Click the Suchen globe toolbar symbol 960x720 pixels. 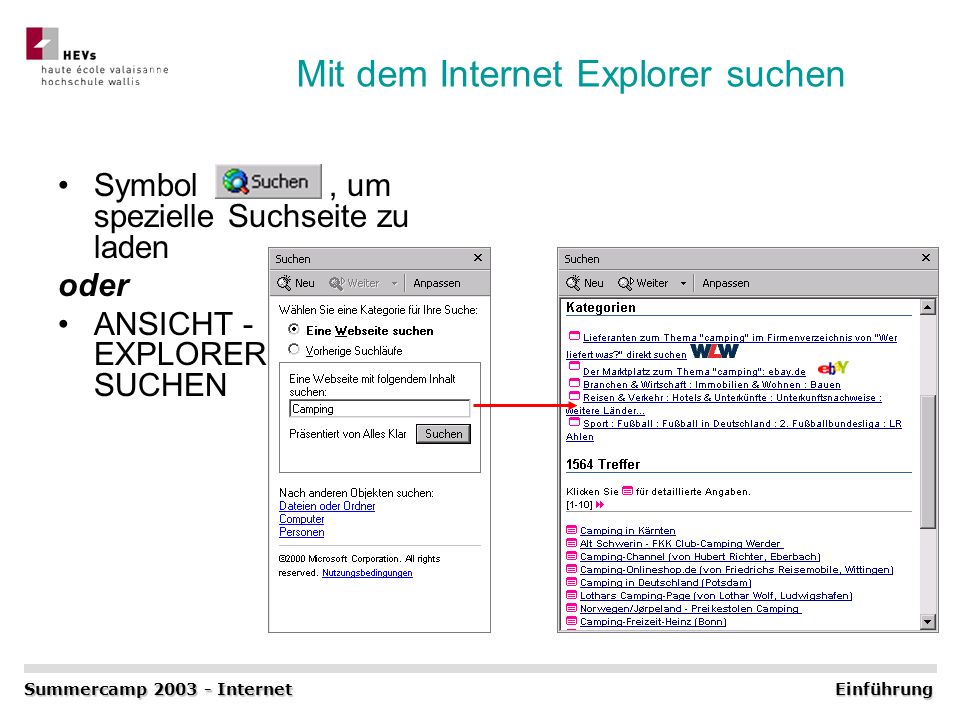click(x=268, y=181)
